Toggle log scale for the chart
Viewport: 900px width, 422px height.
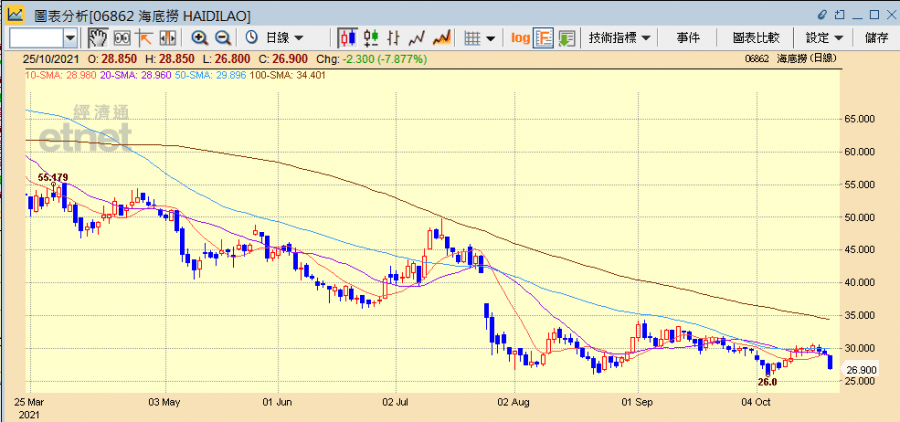coord(520,38)
